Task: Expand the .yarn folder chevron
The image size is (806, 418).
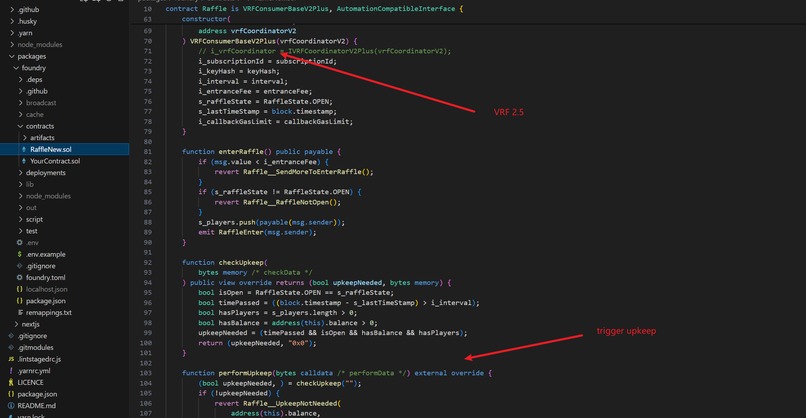Action: click(12, 33)
